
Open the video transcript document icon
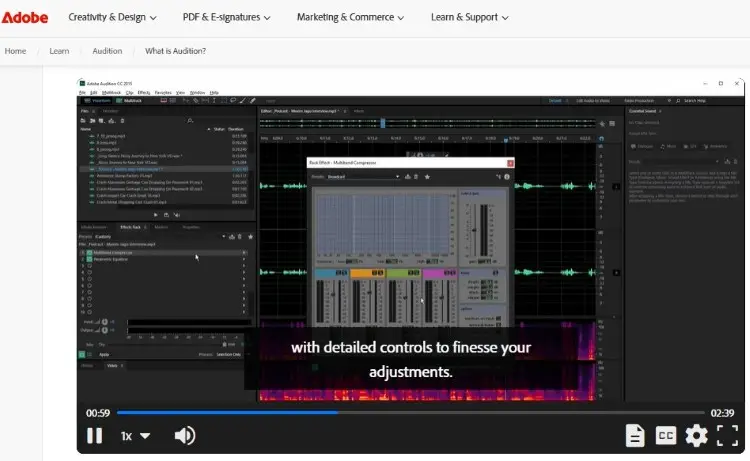click(x=635, y=436)
